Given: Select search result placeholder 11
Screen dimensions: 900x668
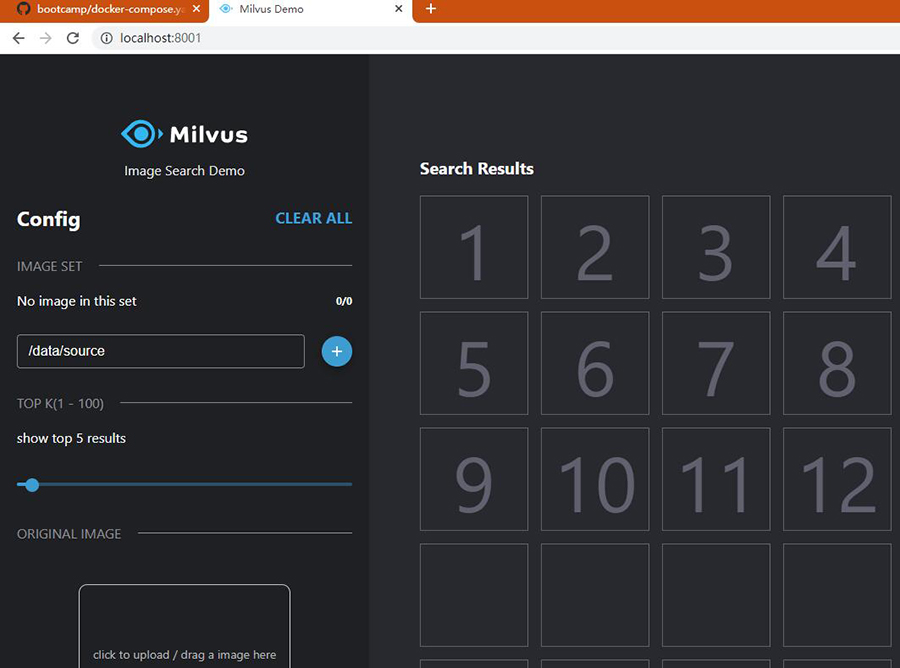Looking at the screenshot, I should tap(716, 479).
